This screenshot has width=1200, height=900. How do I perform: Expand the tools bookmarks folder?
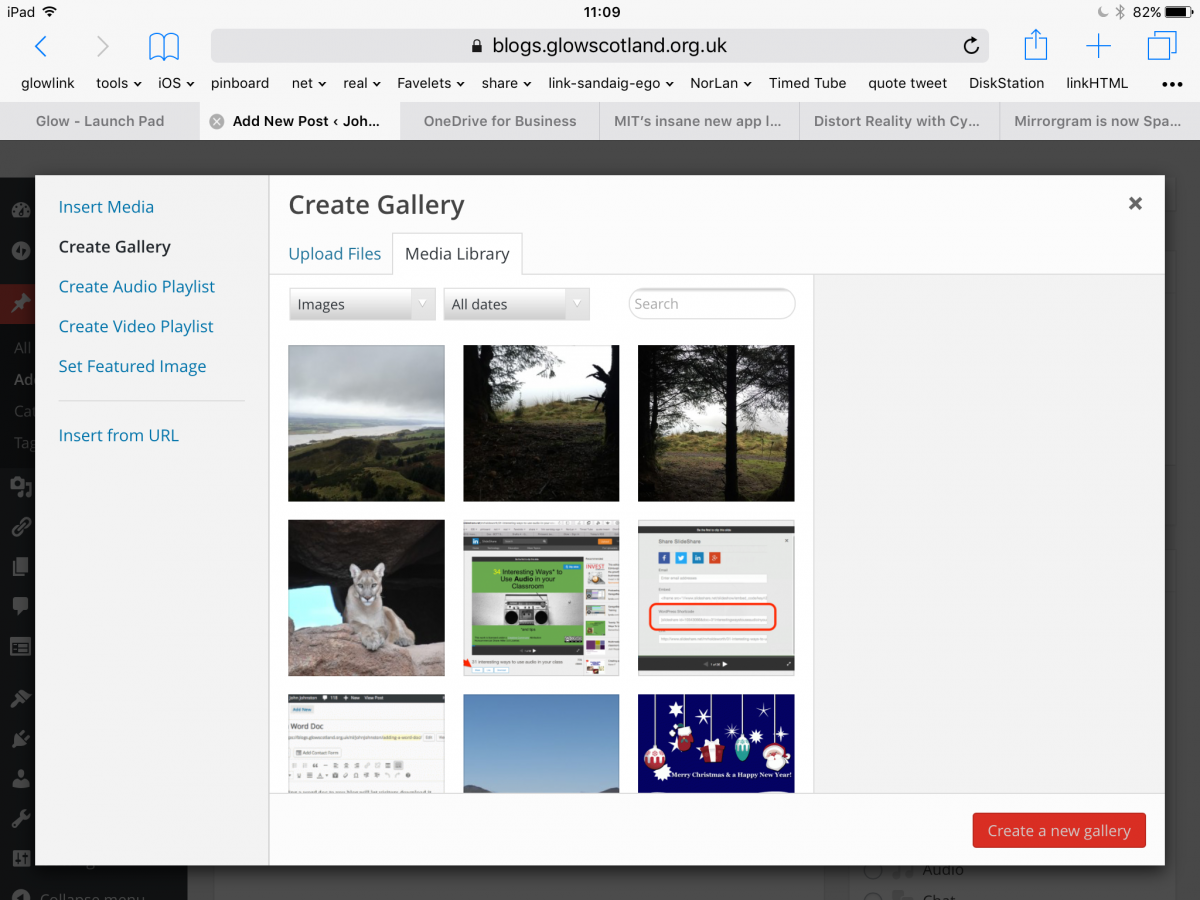[118, 83]
